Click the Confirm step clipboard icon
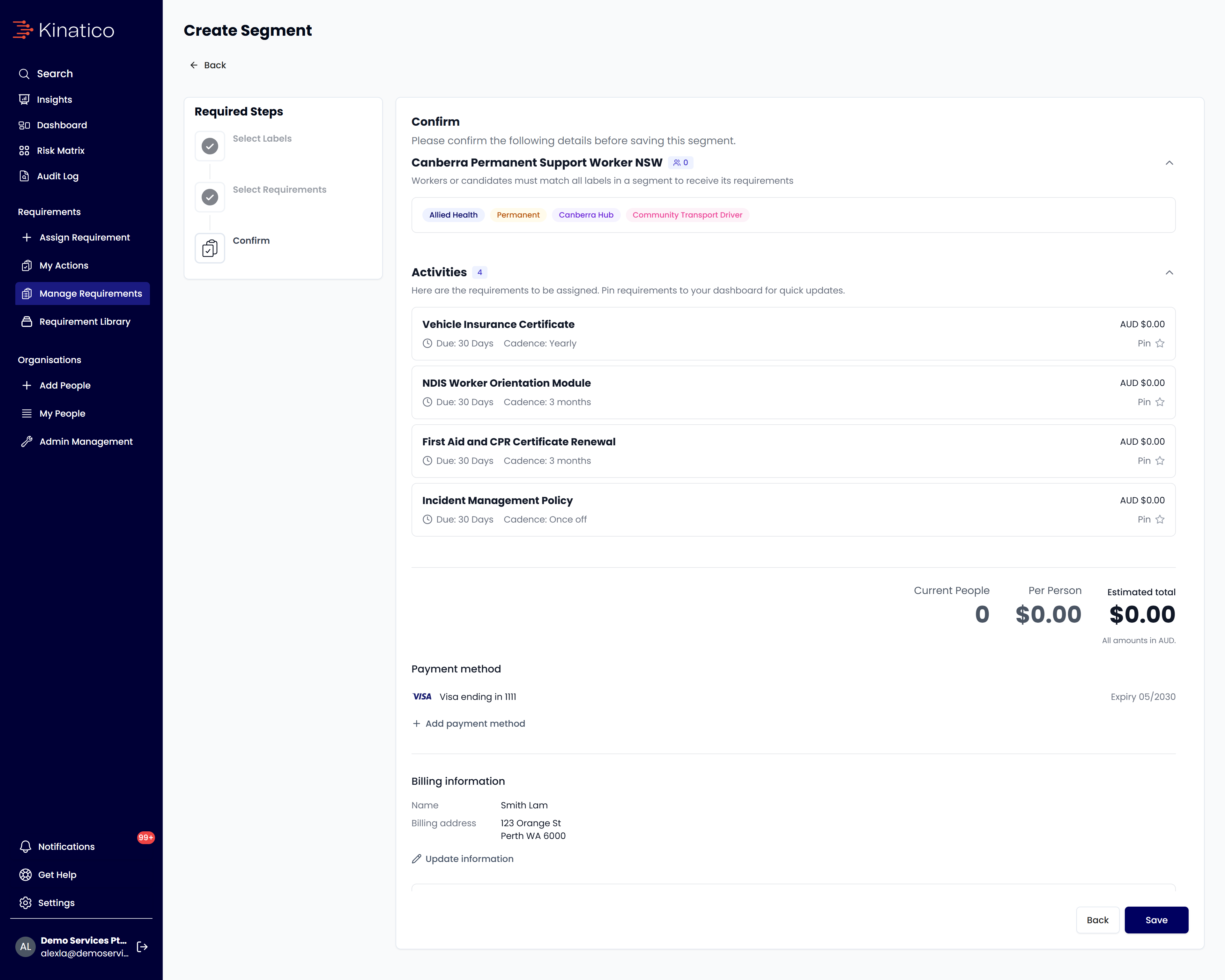1225x980 pixels. (x=210, y=248)
